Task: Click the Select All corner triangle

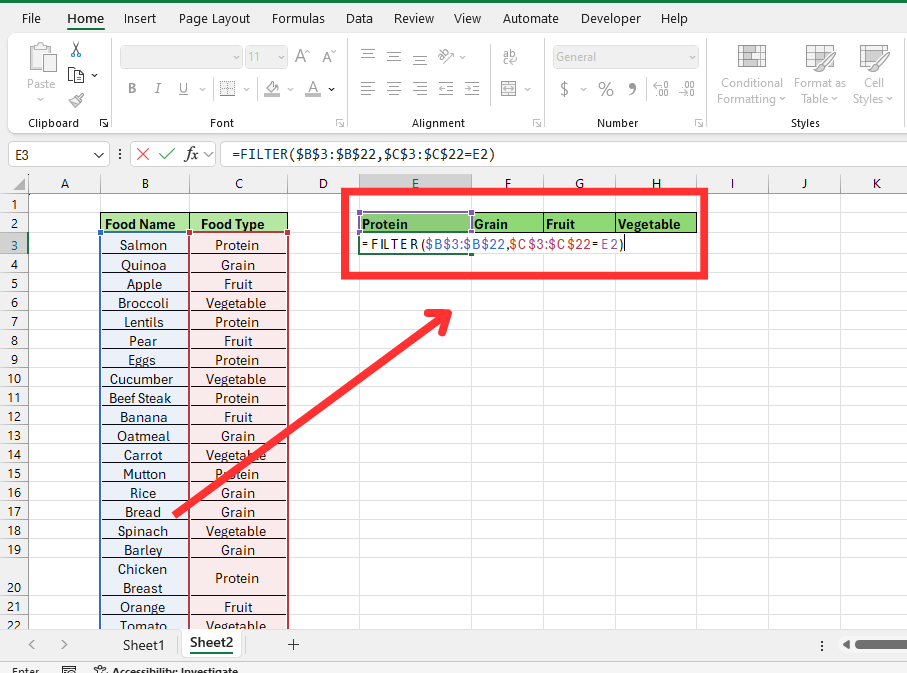Action: [20, 184]
